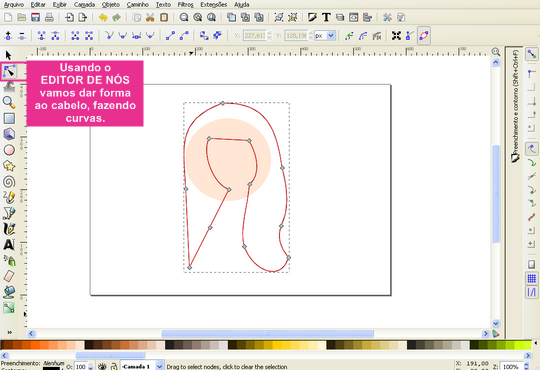Select the Paint bucket tool
540x370 pixels.
(x=9, y=292)
